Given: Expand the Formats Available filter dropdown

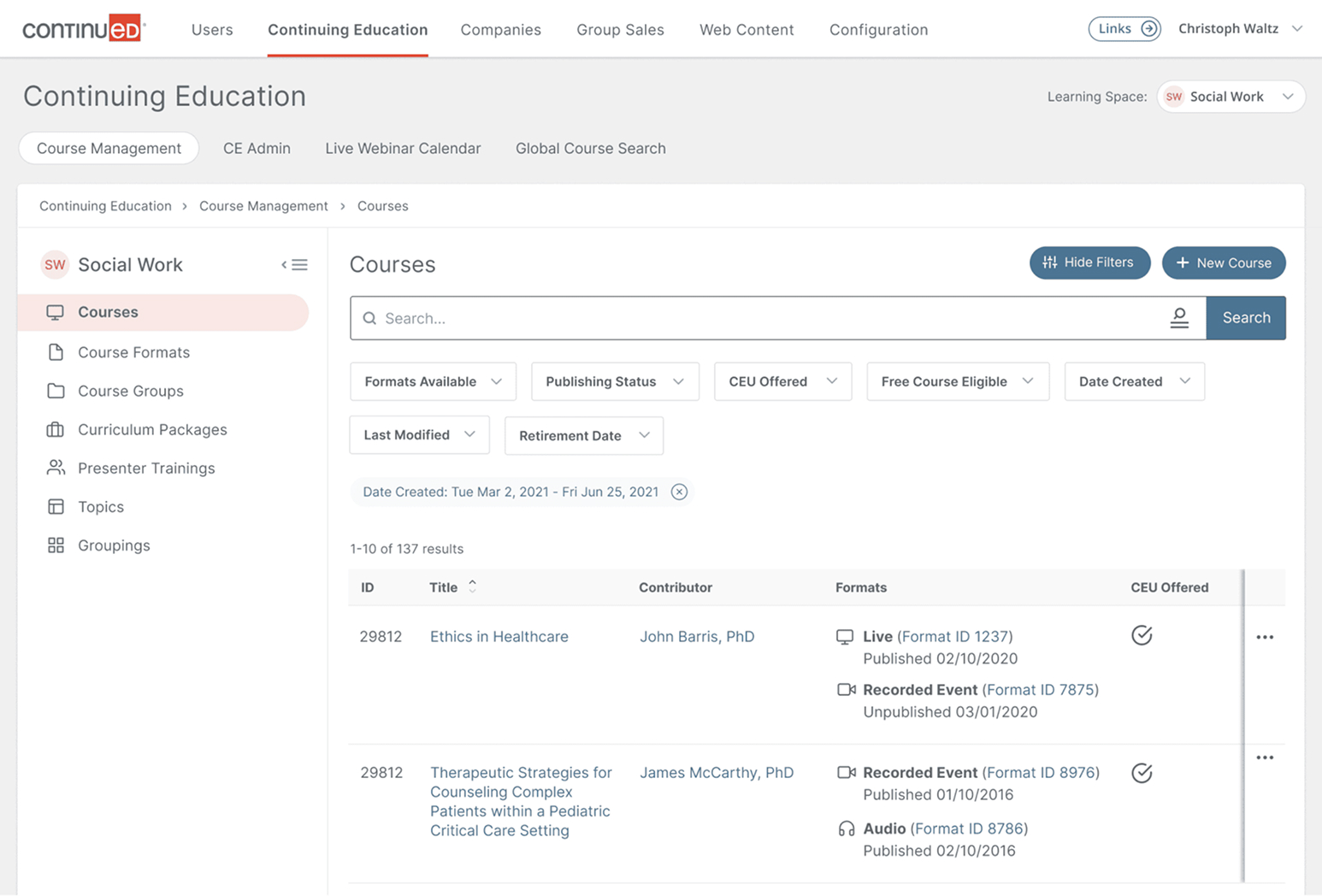Looking at the screenshot, I should pos(433,381).
